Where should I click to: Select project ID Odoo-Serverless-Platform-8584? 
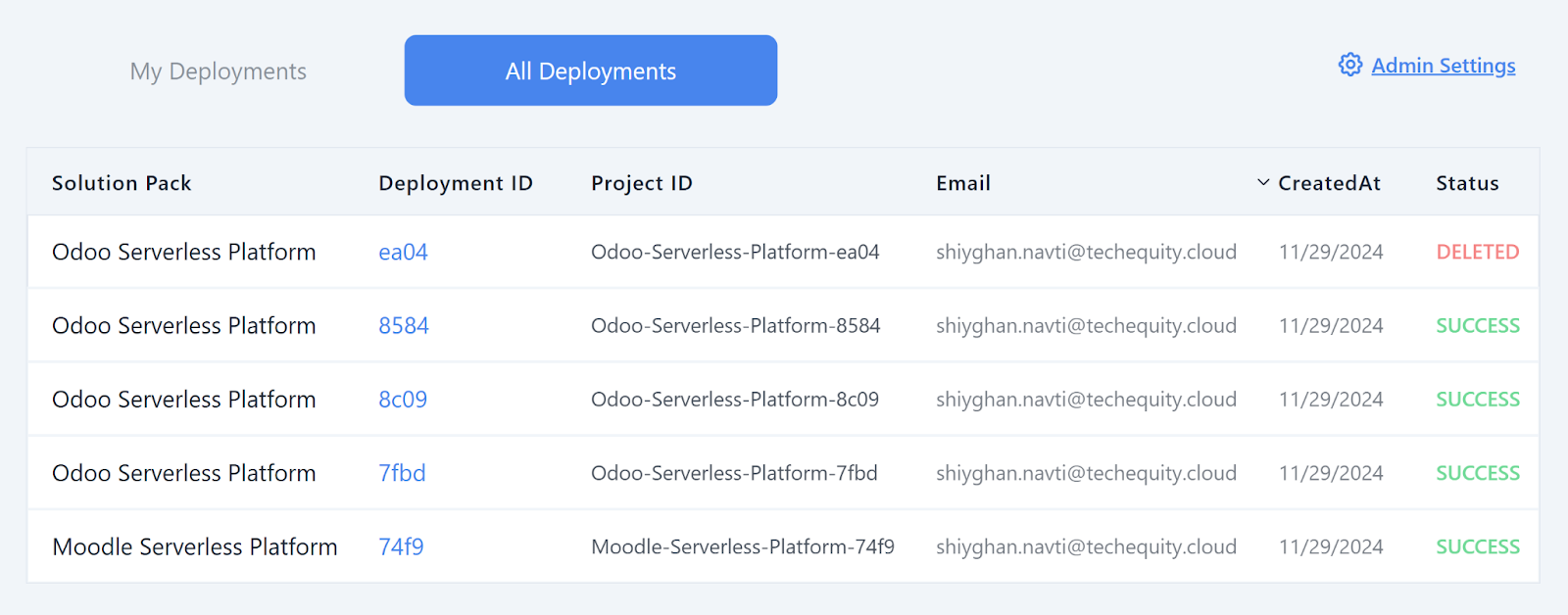(x=736, y=325)
